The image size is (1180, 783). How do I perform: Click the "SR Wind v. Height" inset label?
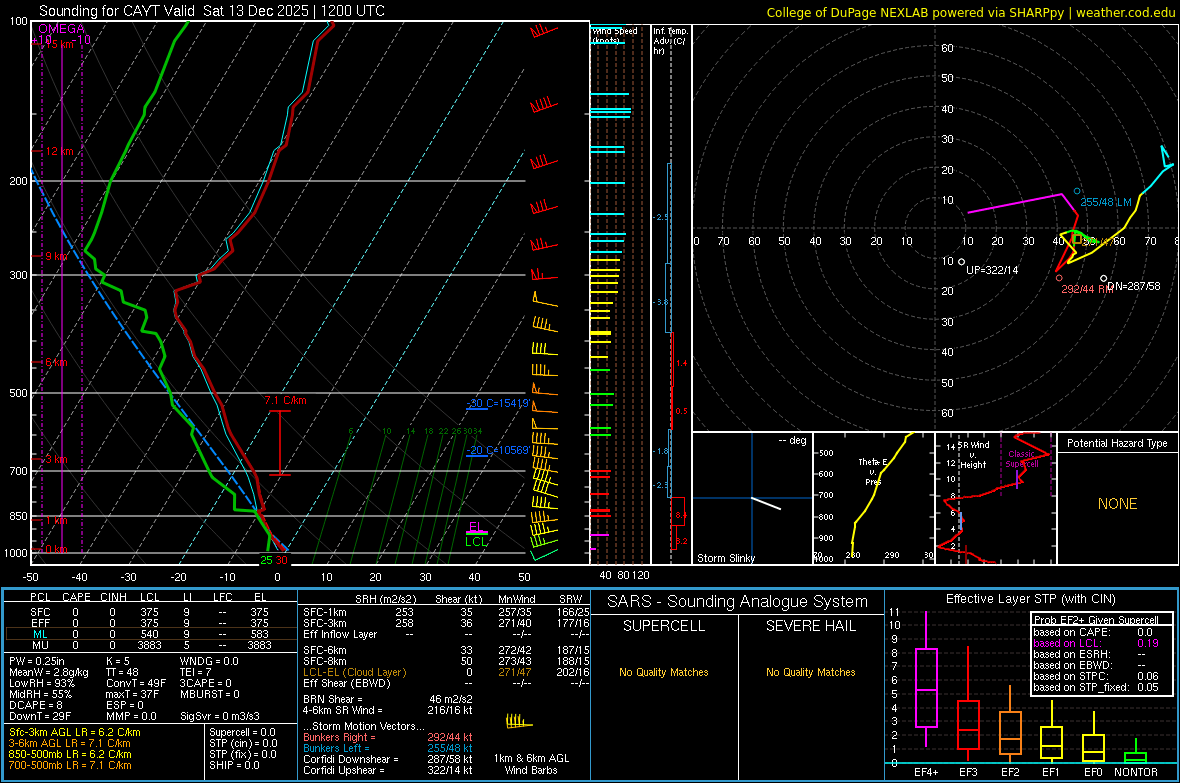[973, 455]
